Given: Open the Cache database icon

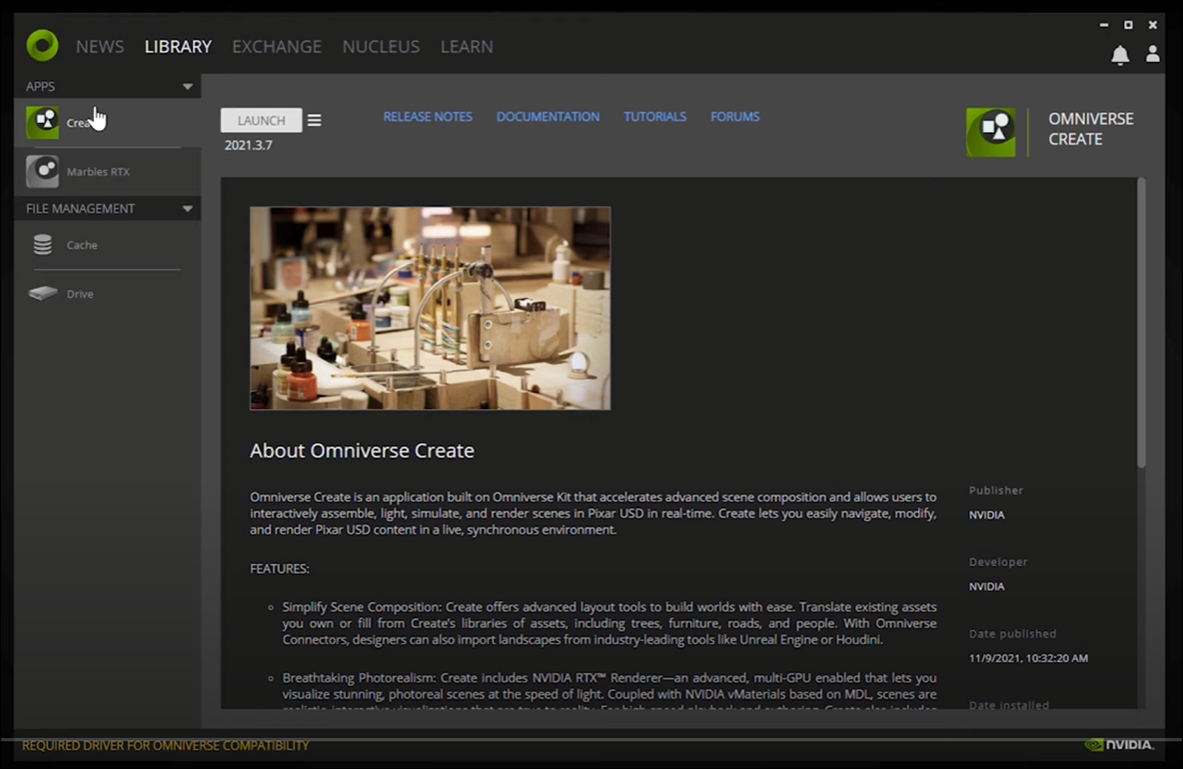Looking at the screenshot, I should tap(43, 245).
